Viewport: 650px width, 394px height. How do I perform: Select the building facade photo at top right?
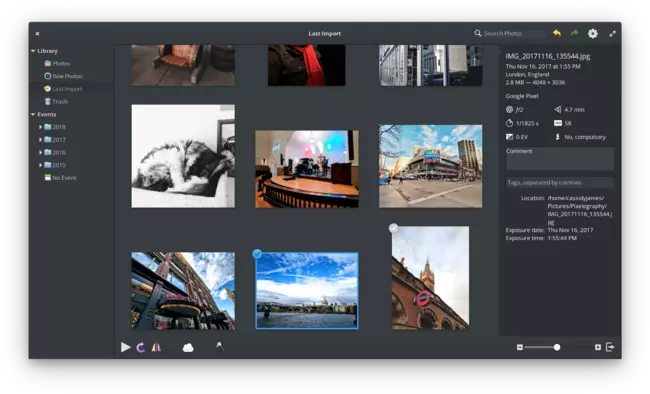[430, 65]
